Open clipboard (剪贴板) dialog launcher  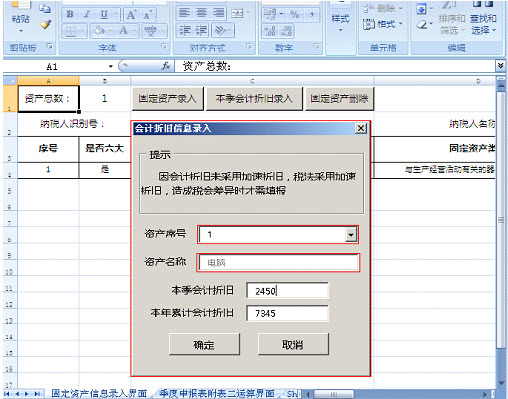pos(50,47)
